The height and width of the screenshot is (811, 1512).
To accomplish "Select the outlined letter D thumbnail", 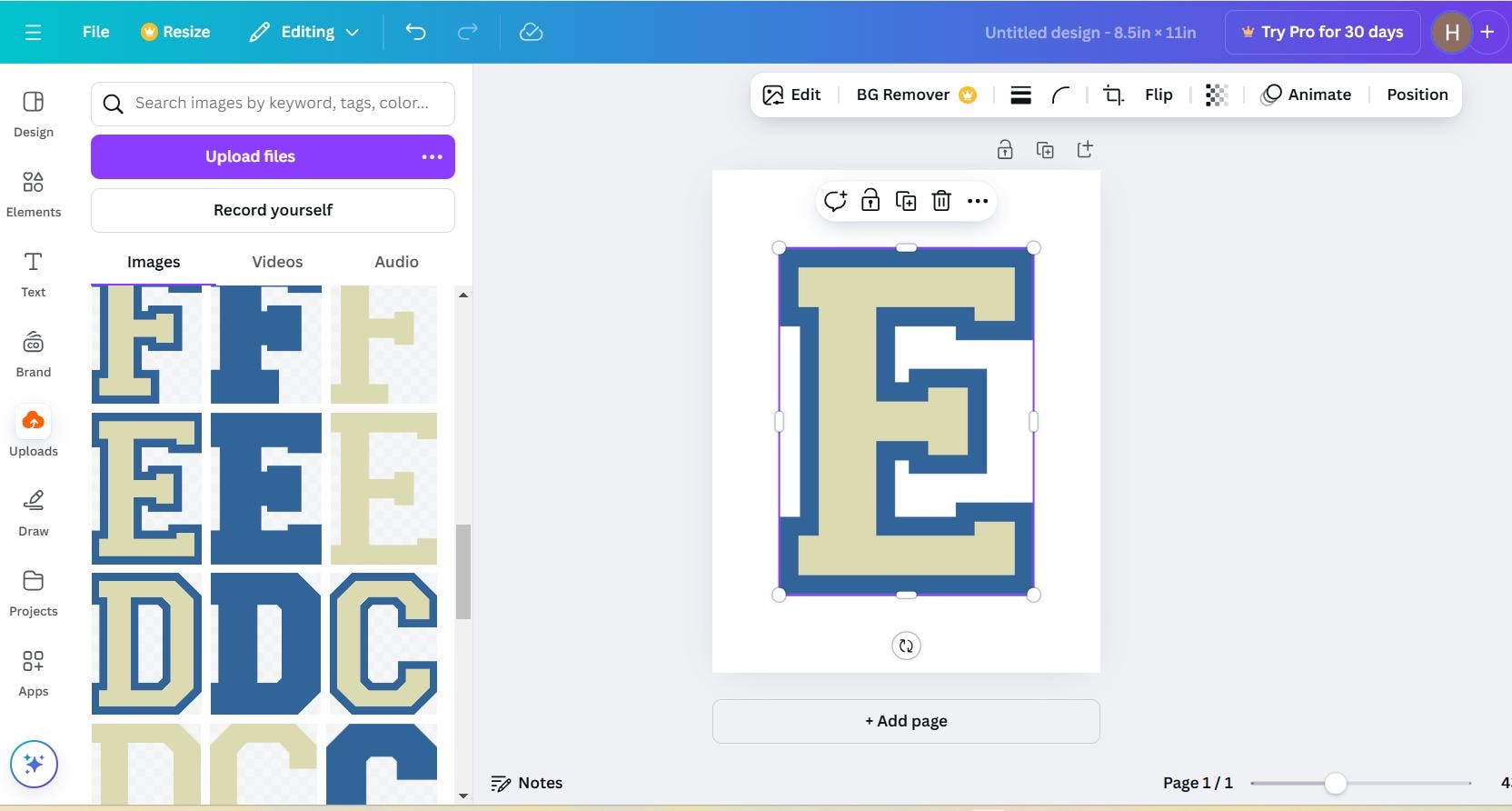I will pyautogui.click(x=146, y=643).
